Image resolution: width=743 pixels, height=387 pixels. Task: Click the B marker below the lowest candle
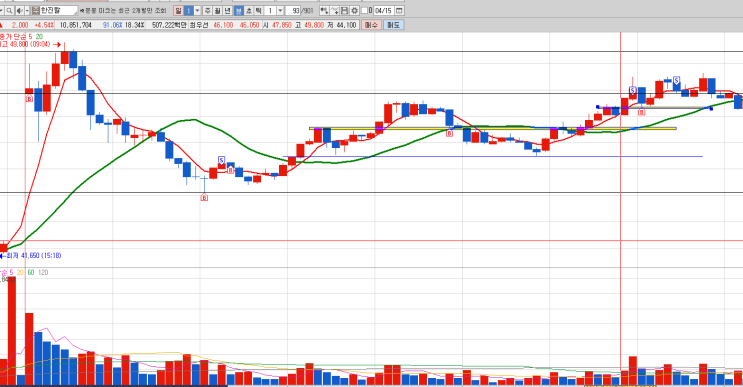204,198
